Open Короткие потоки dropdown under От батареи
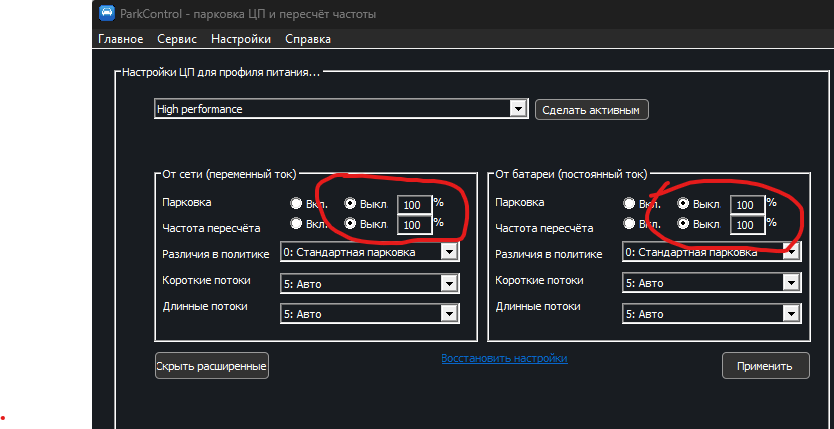 click(x=711, y=283)
